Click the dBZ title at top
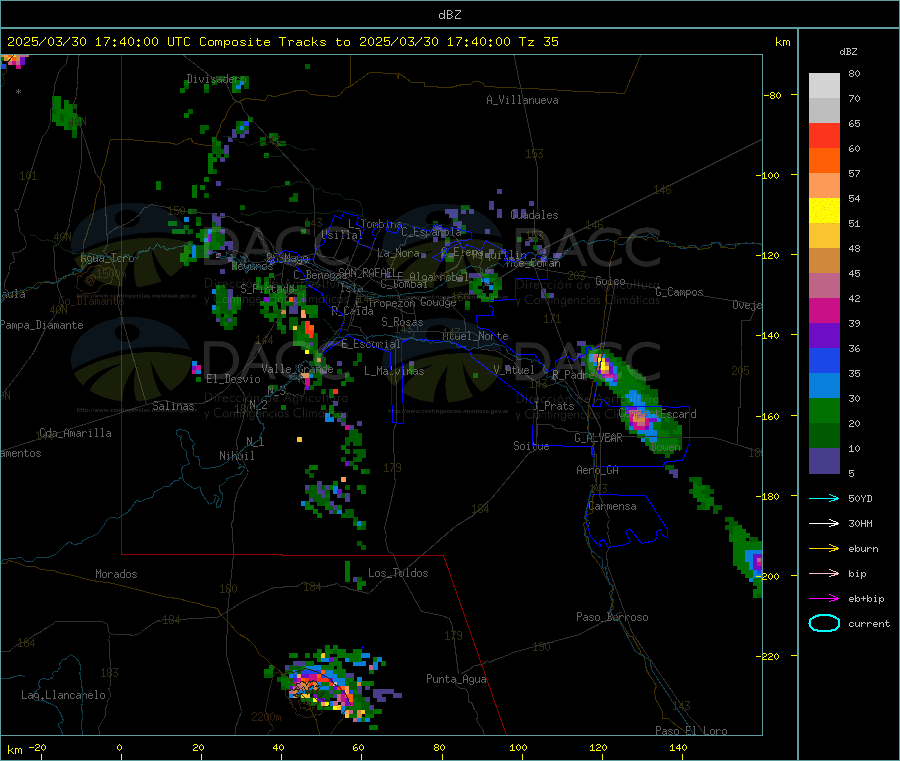The image size is (900, 761). pyautogui.click(x=449, y=15)
